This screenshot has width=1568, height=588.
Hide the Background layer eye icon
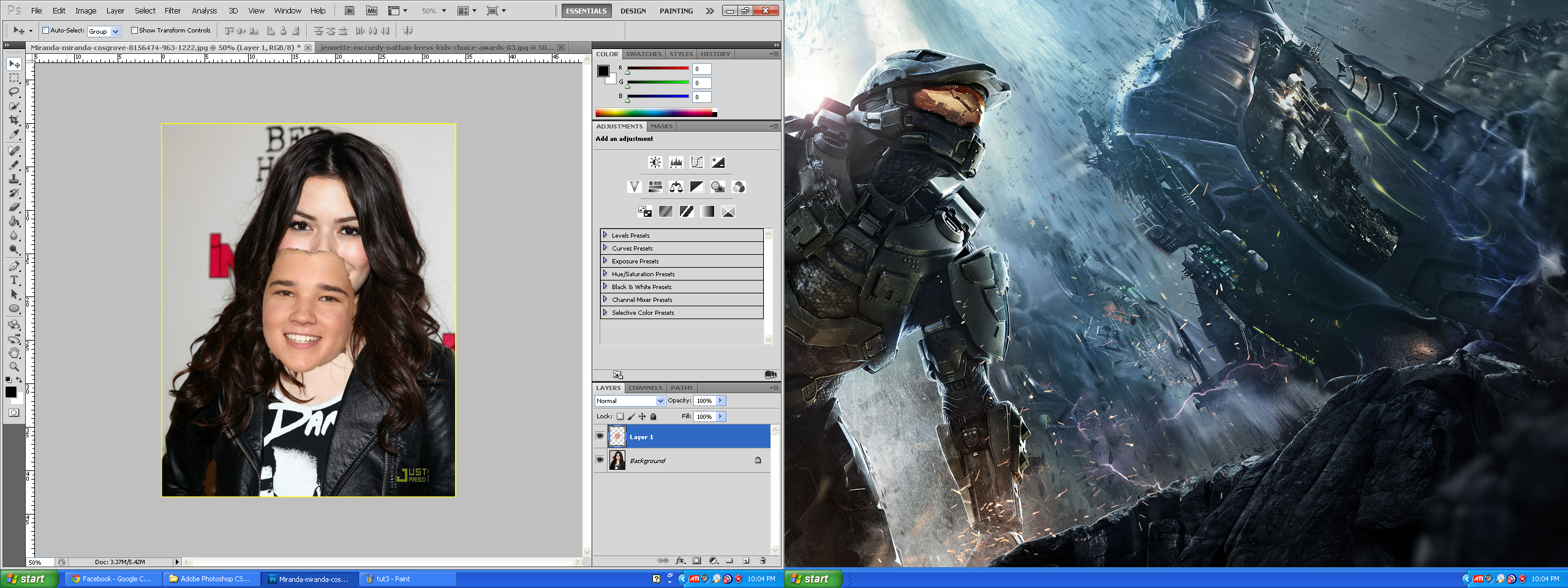(600, 459)
